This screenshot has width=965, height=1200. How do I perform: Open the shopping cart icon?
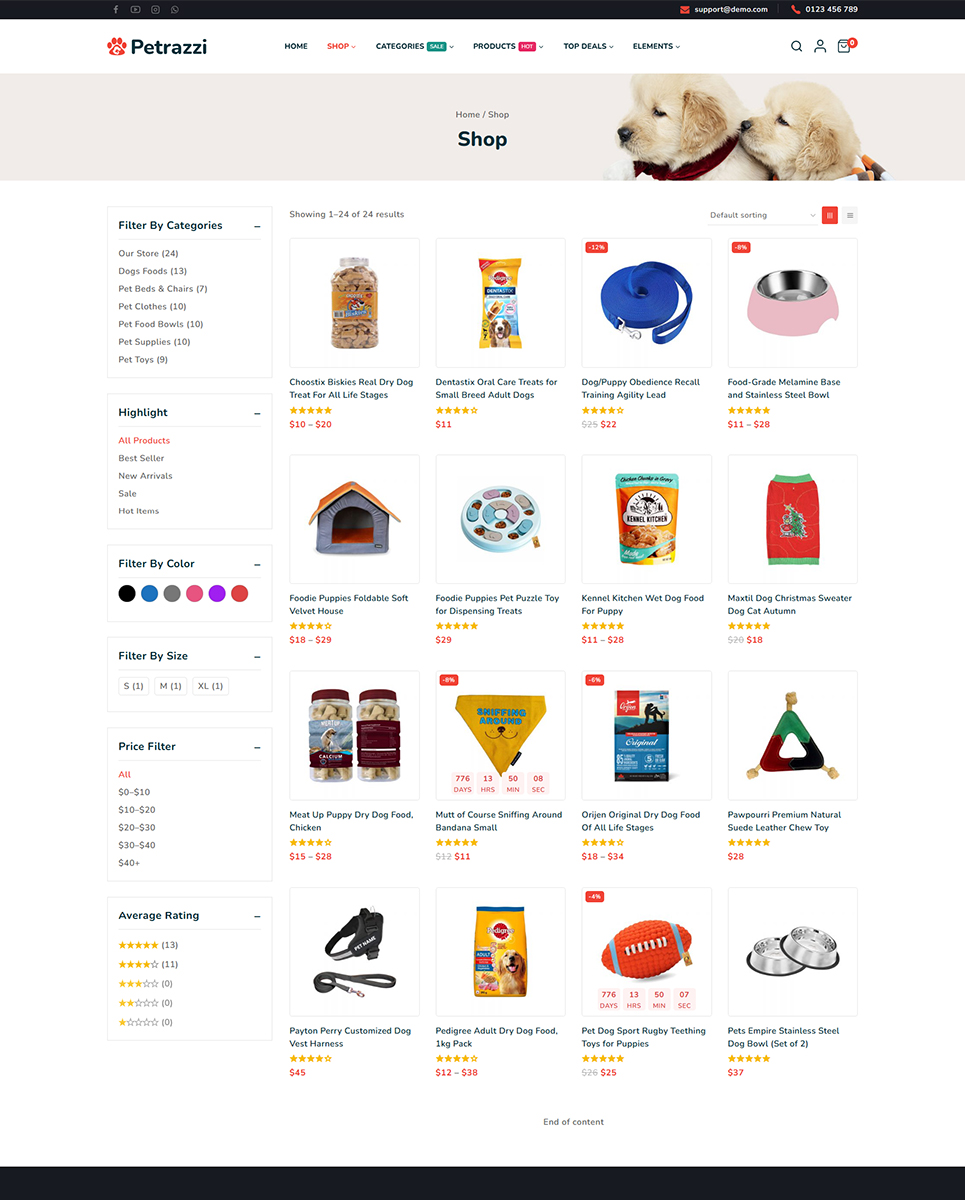845,46
